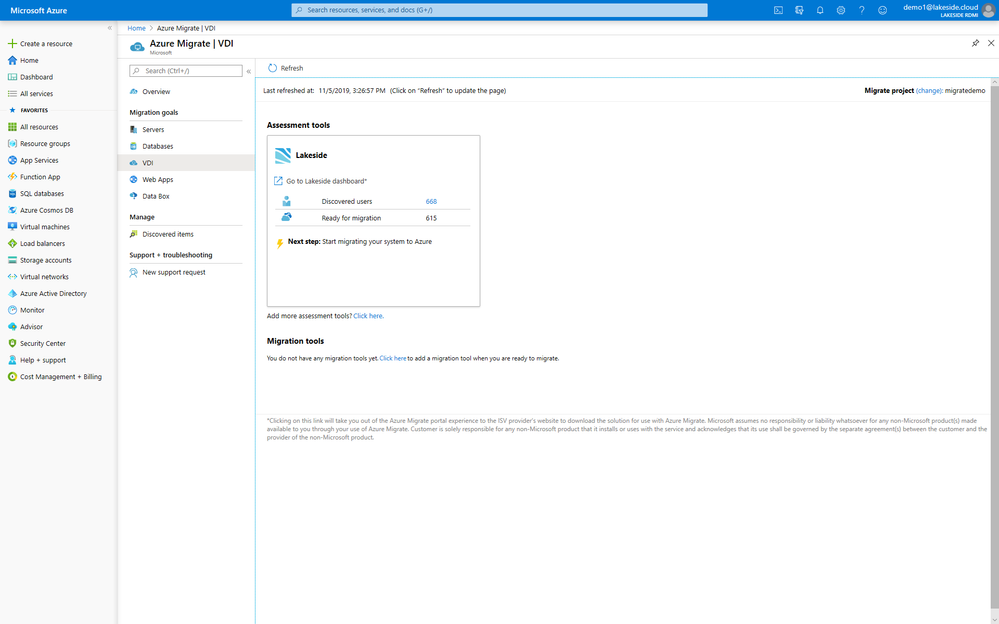Screen dimensions: 999x624
Task: Select Databases under Migration goals
Action: click(x=157, y=146)
